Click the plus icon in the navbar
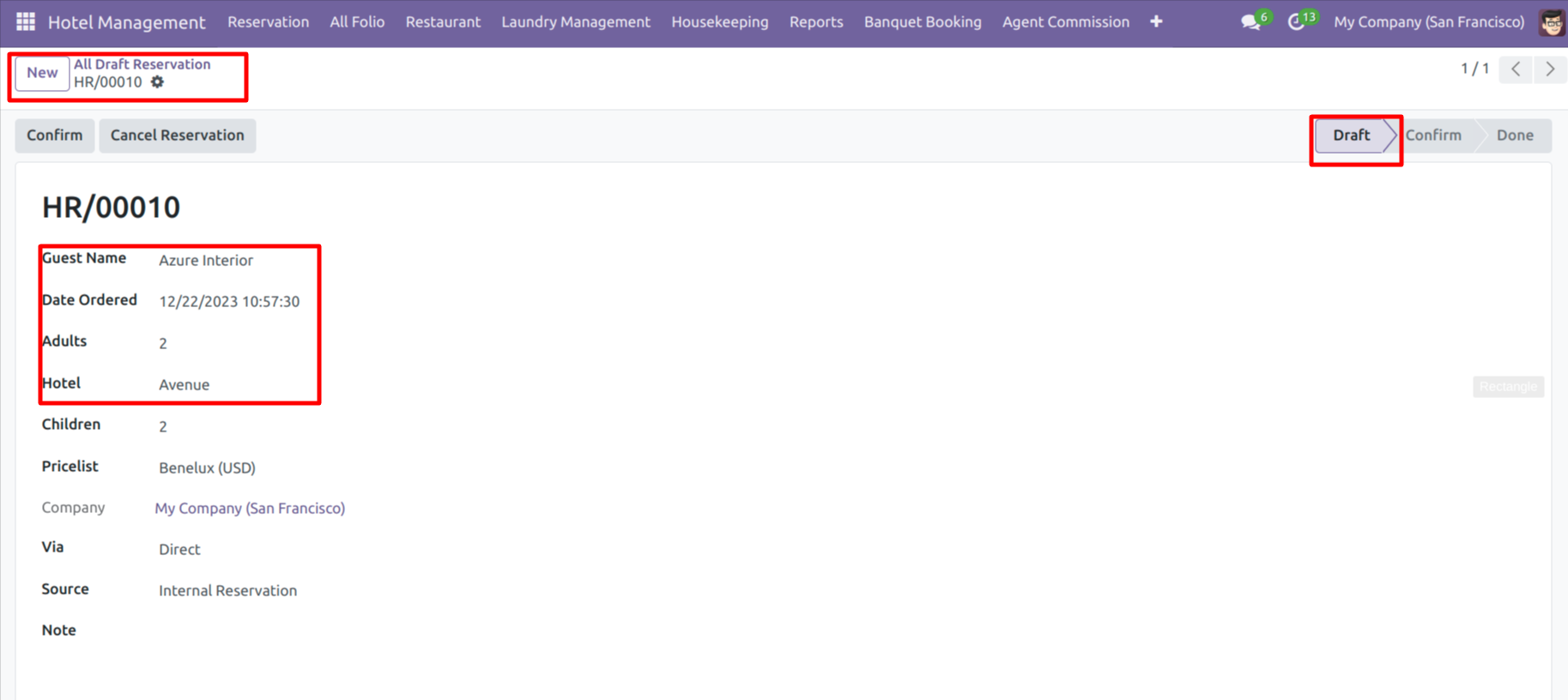This screenshot has height=700, width=1568. point(1156,22)
